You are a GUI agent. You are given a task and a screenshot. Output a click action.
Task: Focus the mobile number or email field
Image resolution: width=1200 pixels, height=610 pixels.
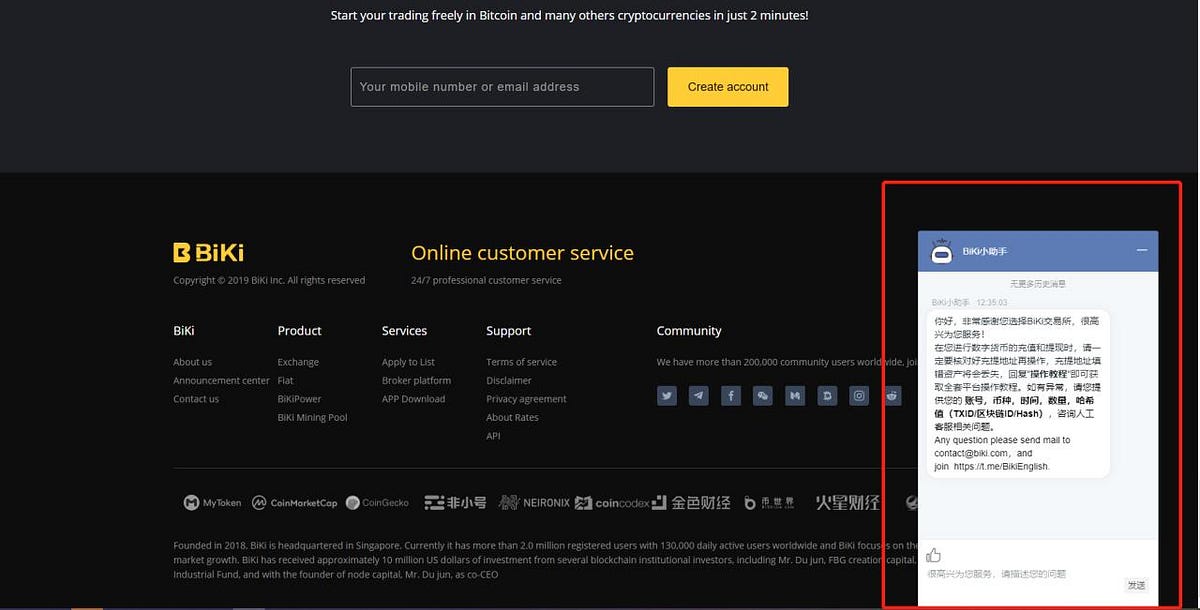(x=502, y=87)
